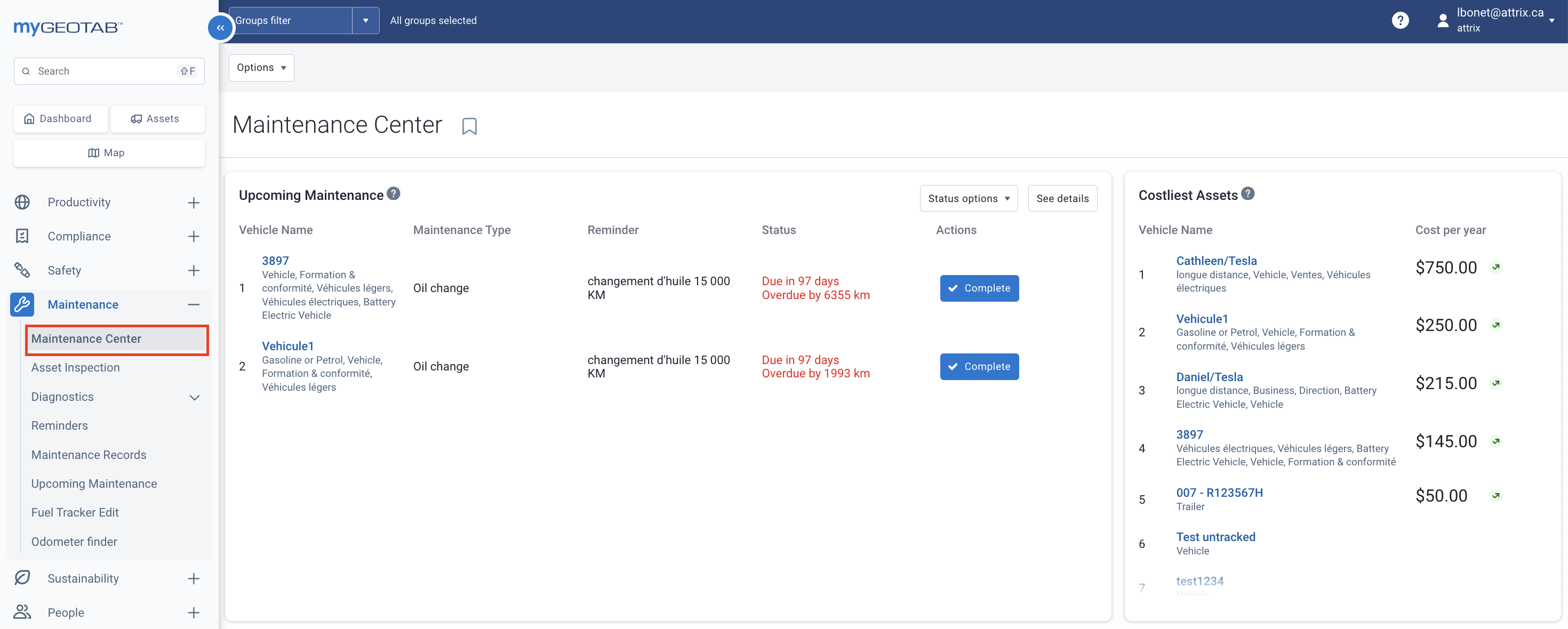Expand the Sustainability section plus sign

pyautogui.click(x=194, y=578)
